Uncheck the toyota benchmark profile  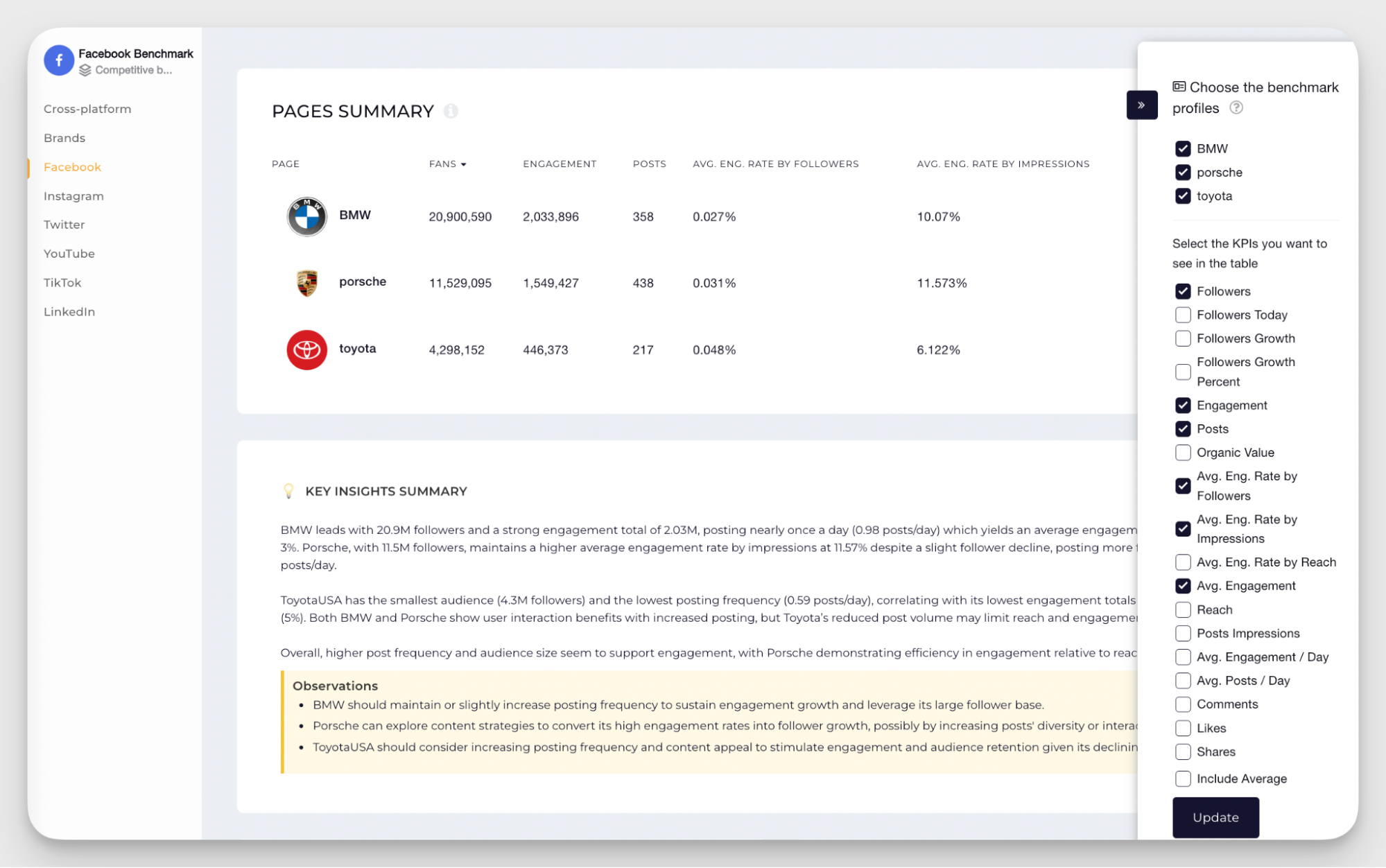coord(1183,196)
